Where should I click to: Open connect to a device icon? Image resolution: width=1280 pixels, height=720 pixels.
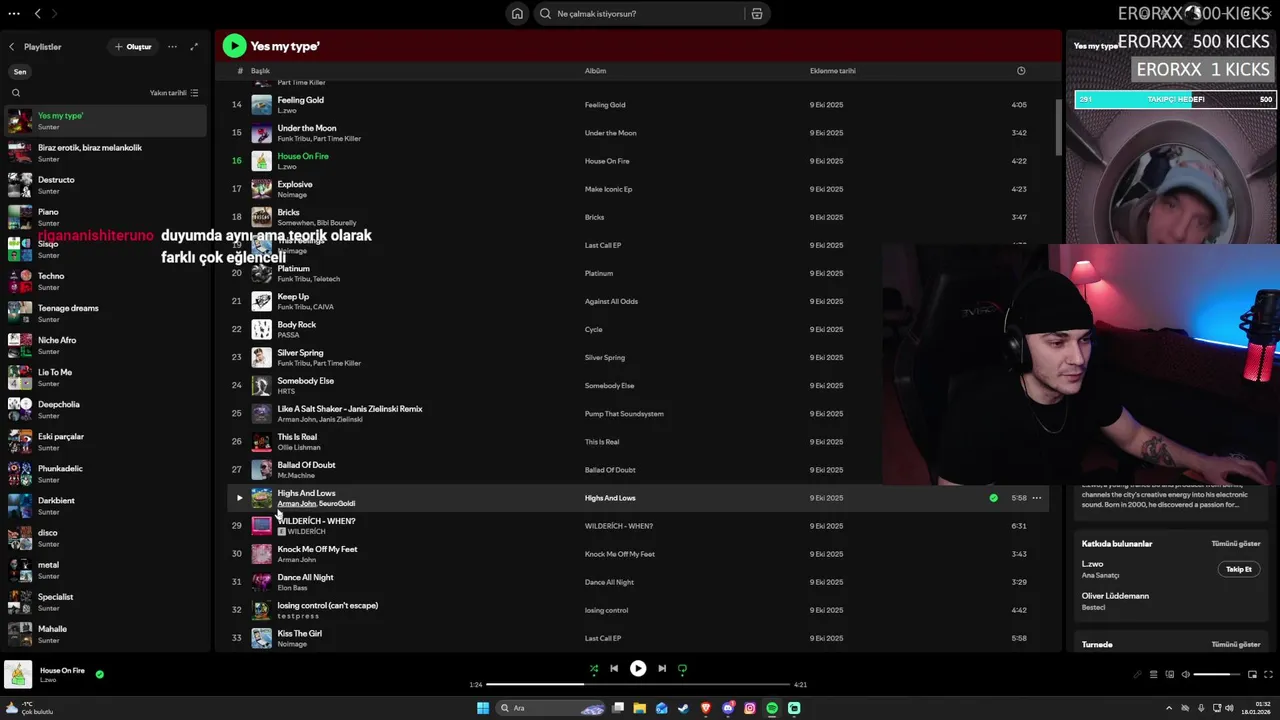click(1169, 675)
